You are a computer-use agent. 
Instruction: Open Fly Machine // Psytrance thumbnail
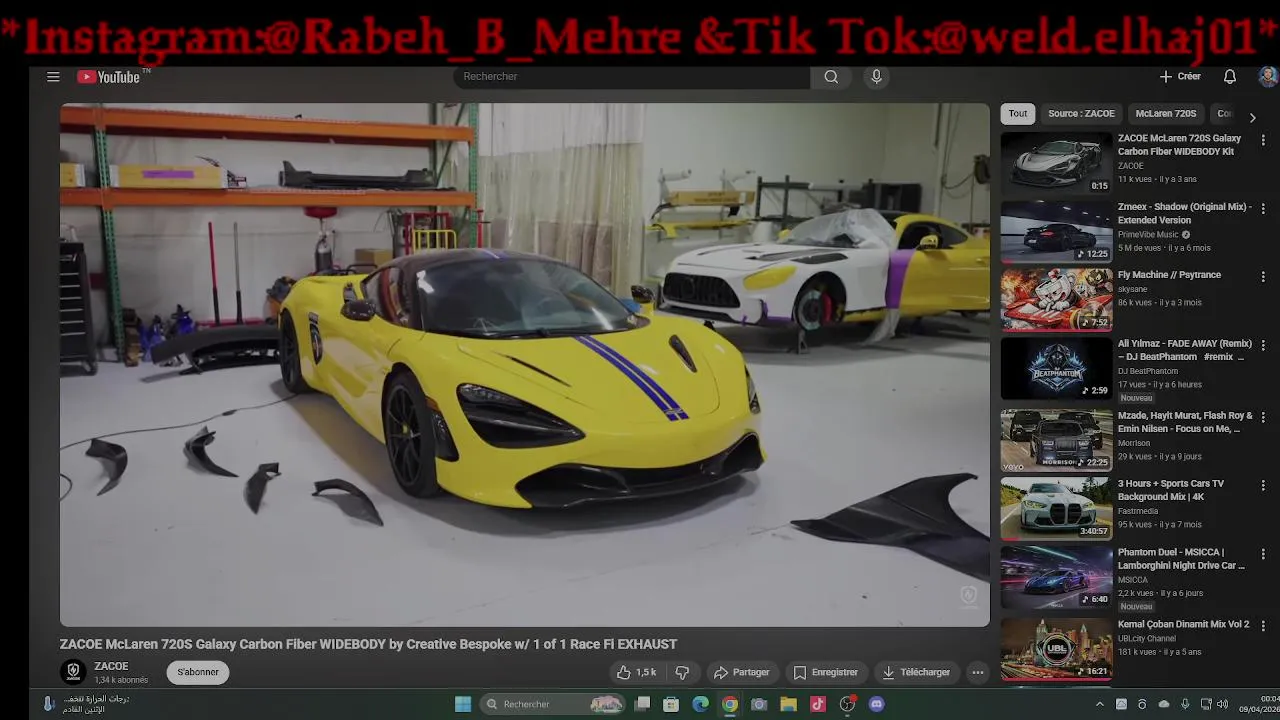pyautogui.click(x=1057, y=299)
